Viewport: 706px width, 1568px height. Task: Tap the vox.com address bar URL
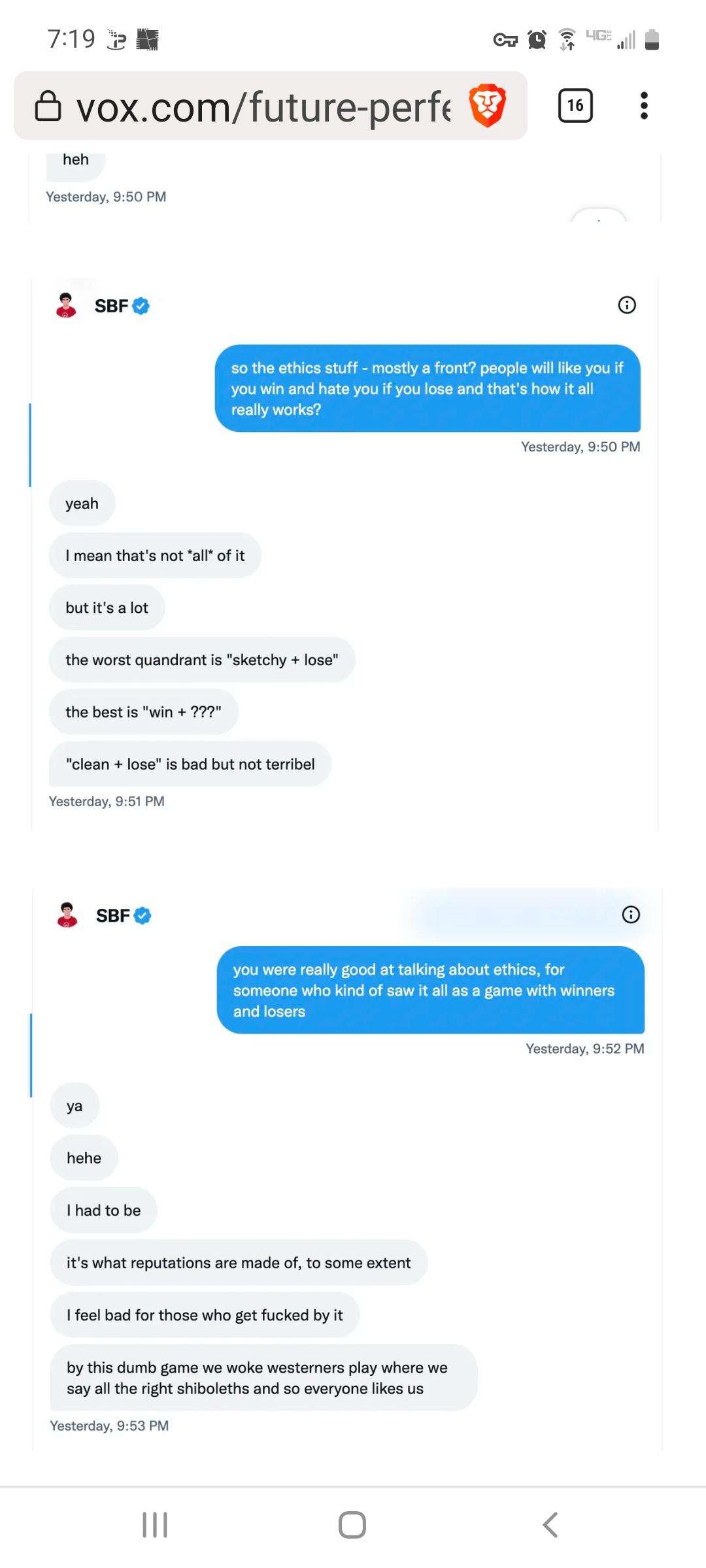coord(263,107)
